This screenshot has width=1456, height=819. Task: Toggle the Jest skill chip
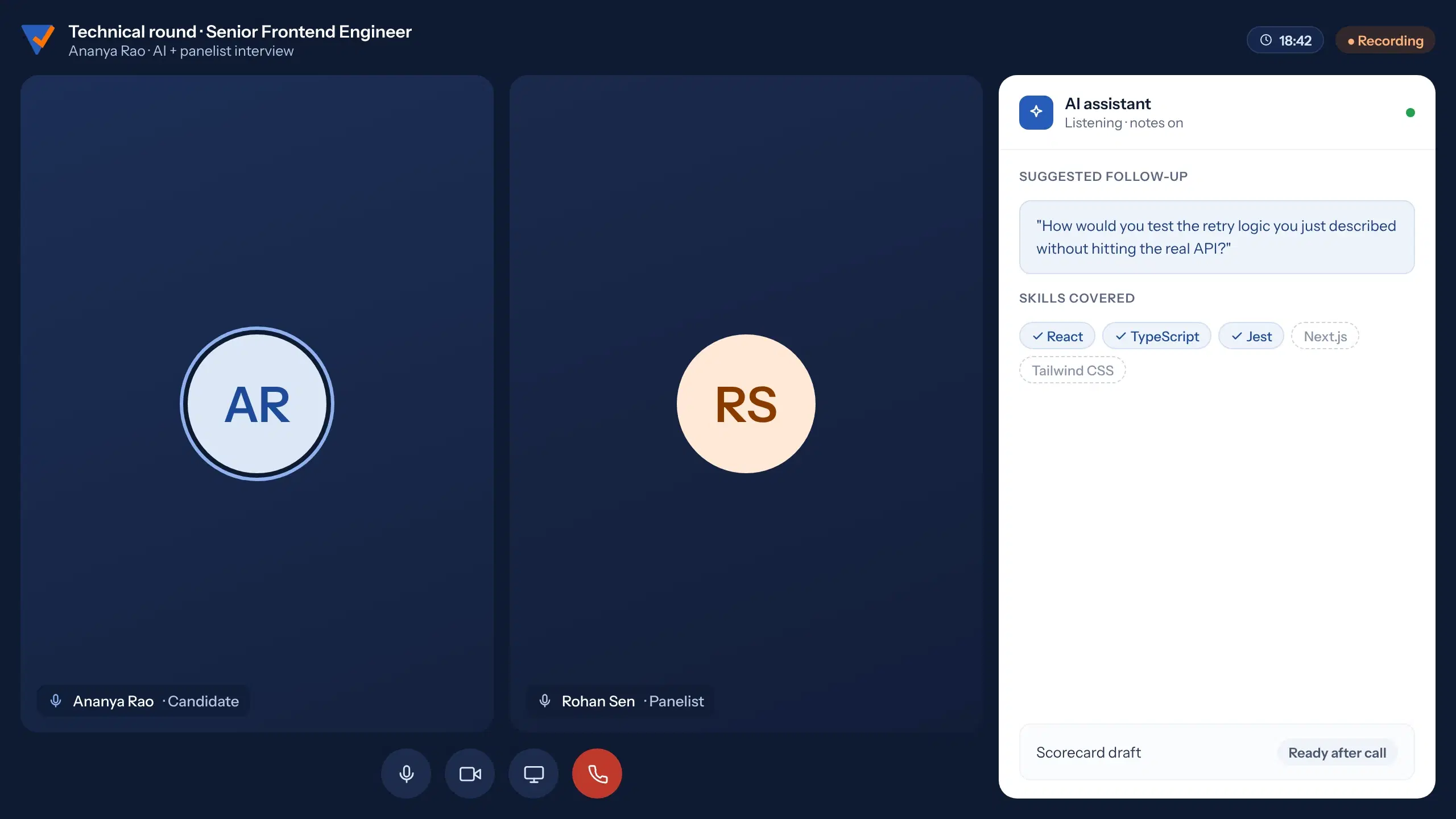pyautogui.click(x=1251, y=336)
